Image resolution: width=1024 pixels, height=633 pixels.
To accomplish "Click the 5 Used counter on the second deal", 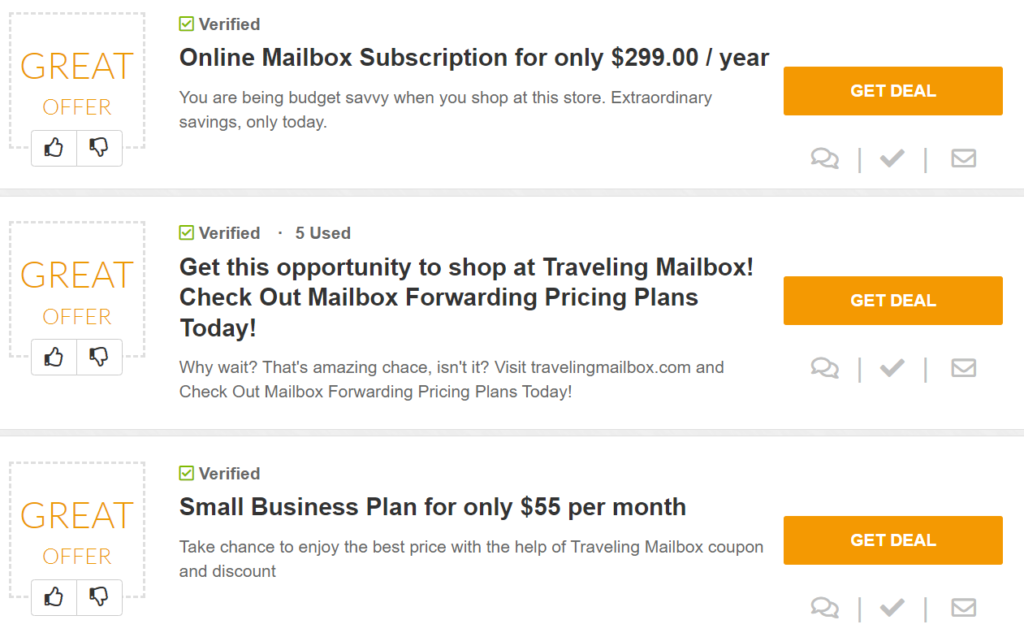I will coord(322,233).
